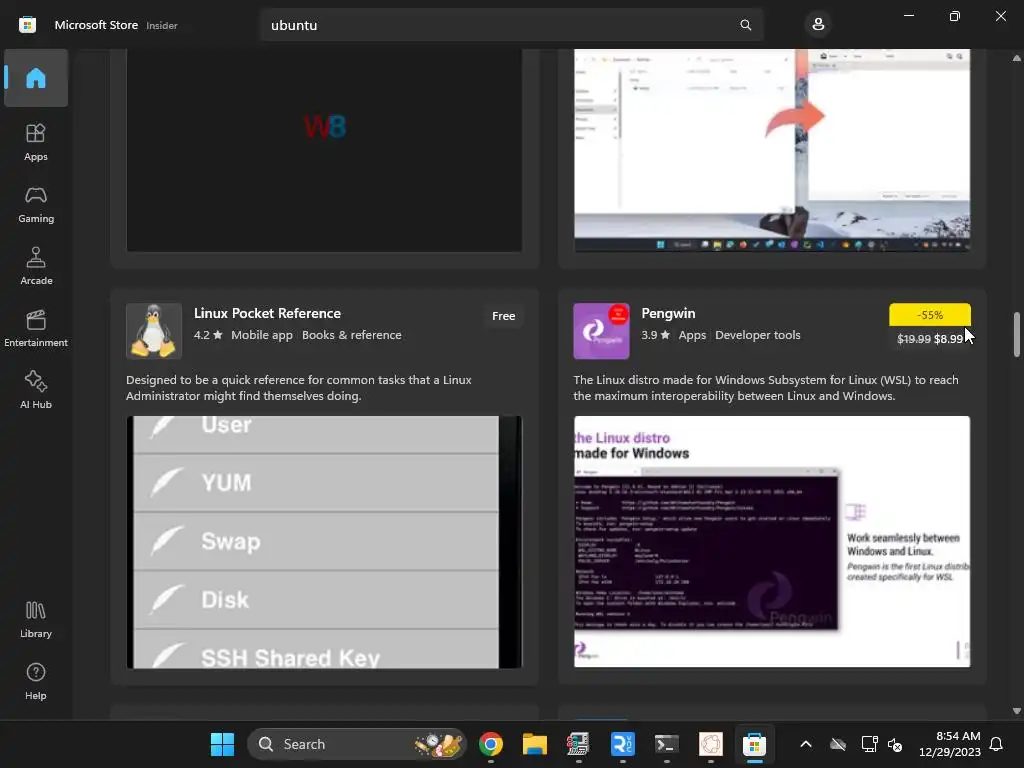
Task: Open the Help section
Action: click(x=36, y=681)
